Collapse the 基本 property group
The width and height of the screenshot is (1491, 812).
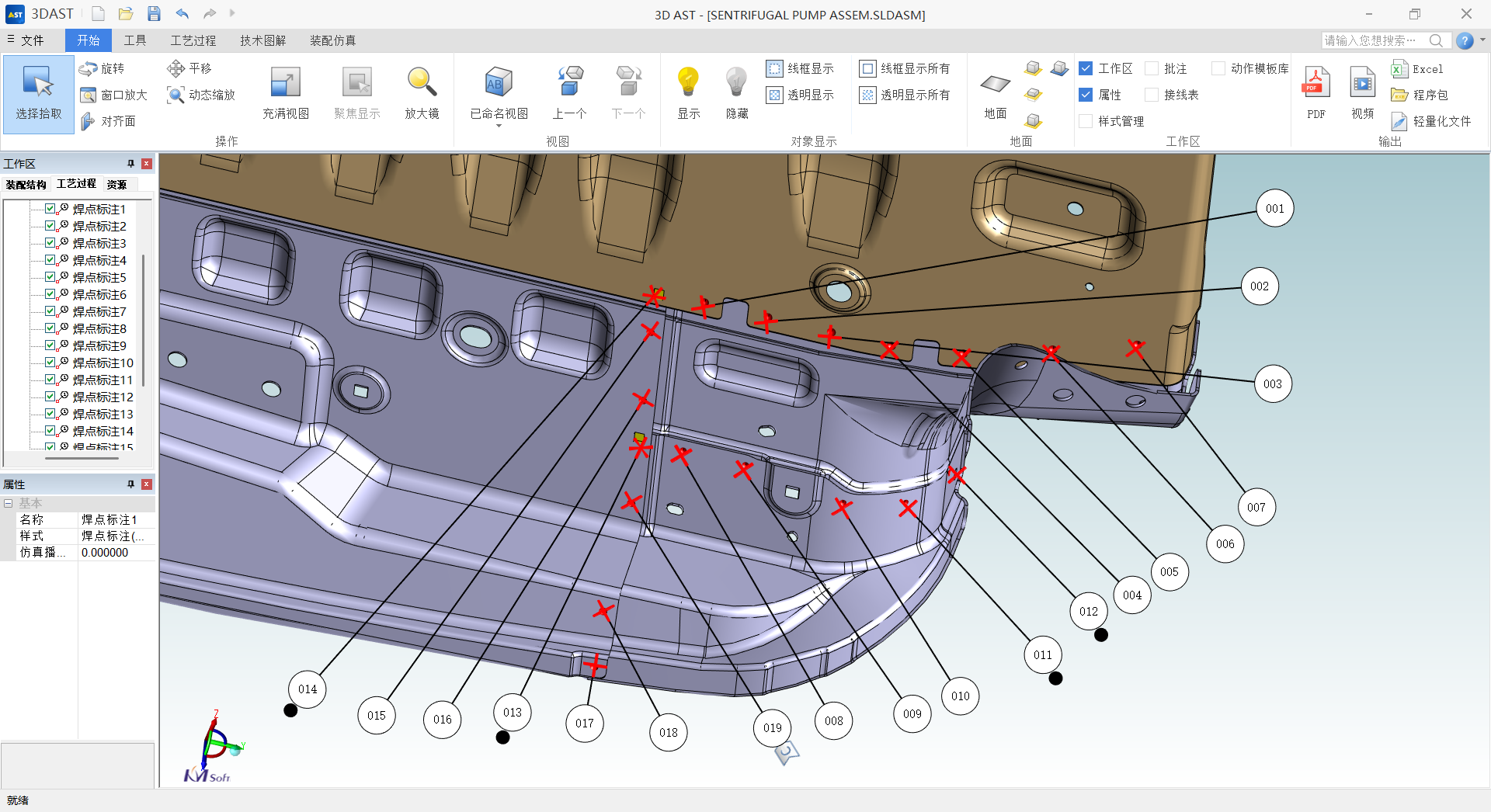(x=9, y=503)
